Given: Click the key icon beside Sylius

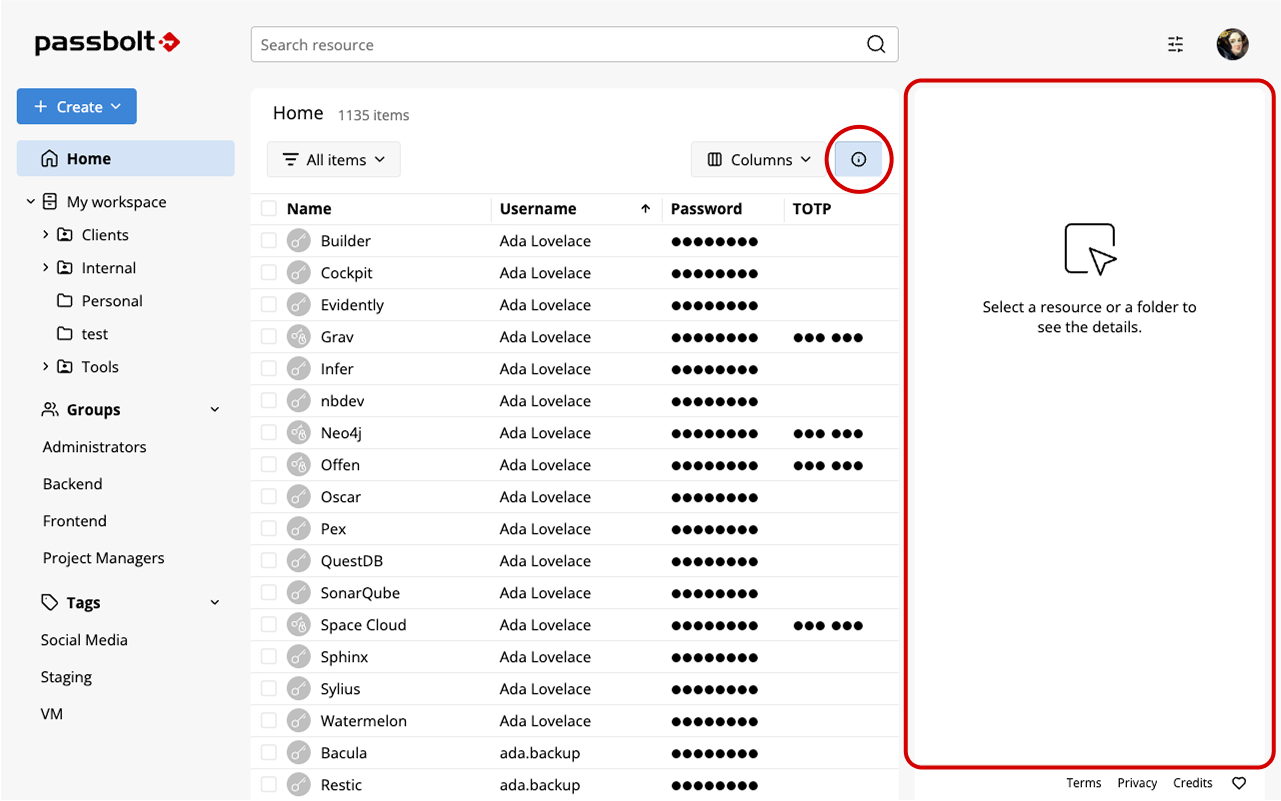Looking at the screenshot, I should [298, 689].
